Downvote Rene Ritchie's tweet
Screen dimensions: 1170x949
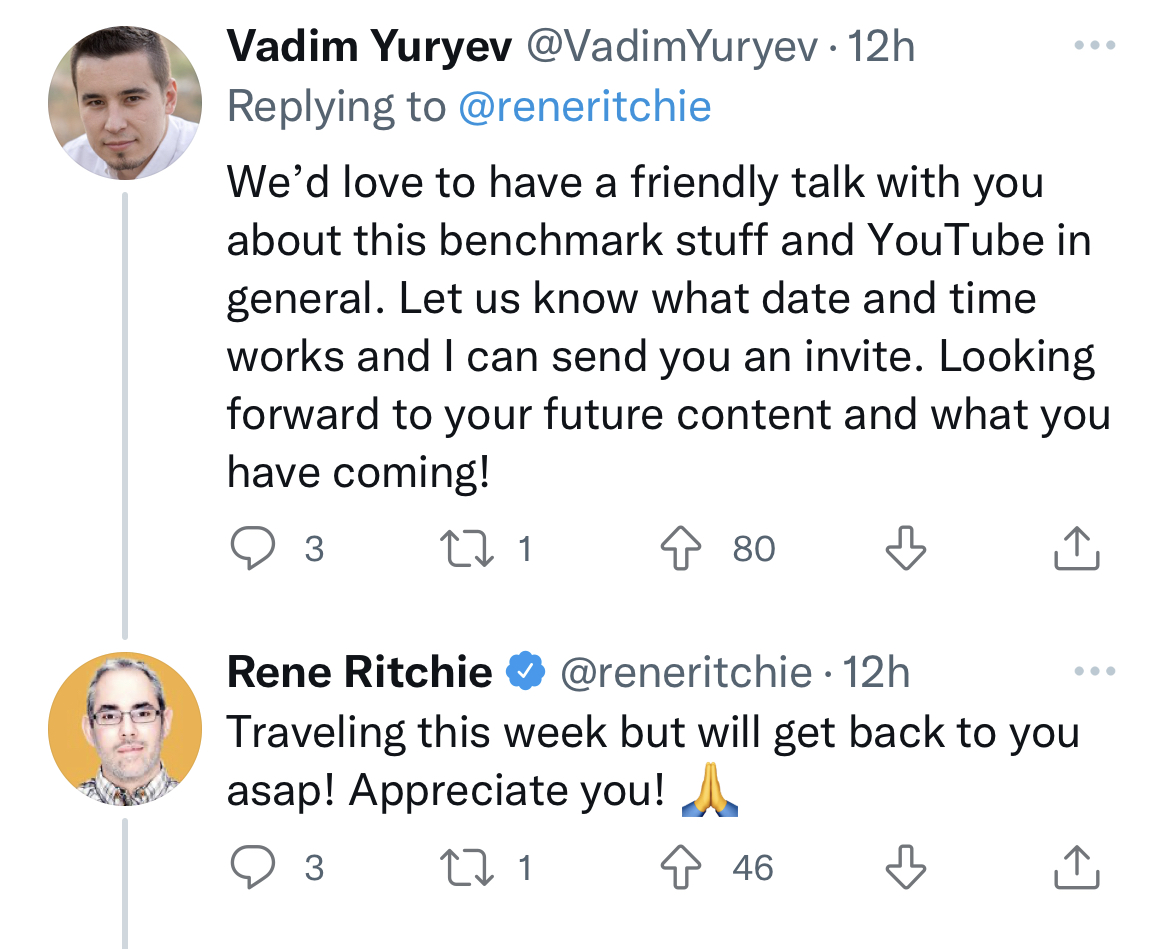(906, 866)
